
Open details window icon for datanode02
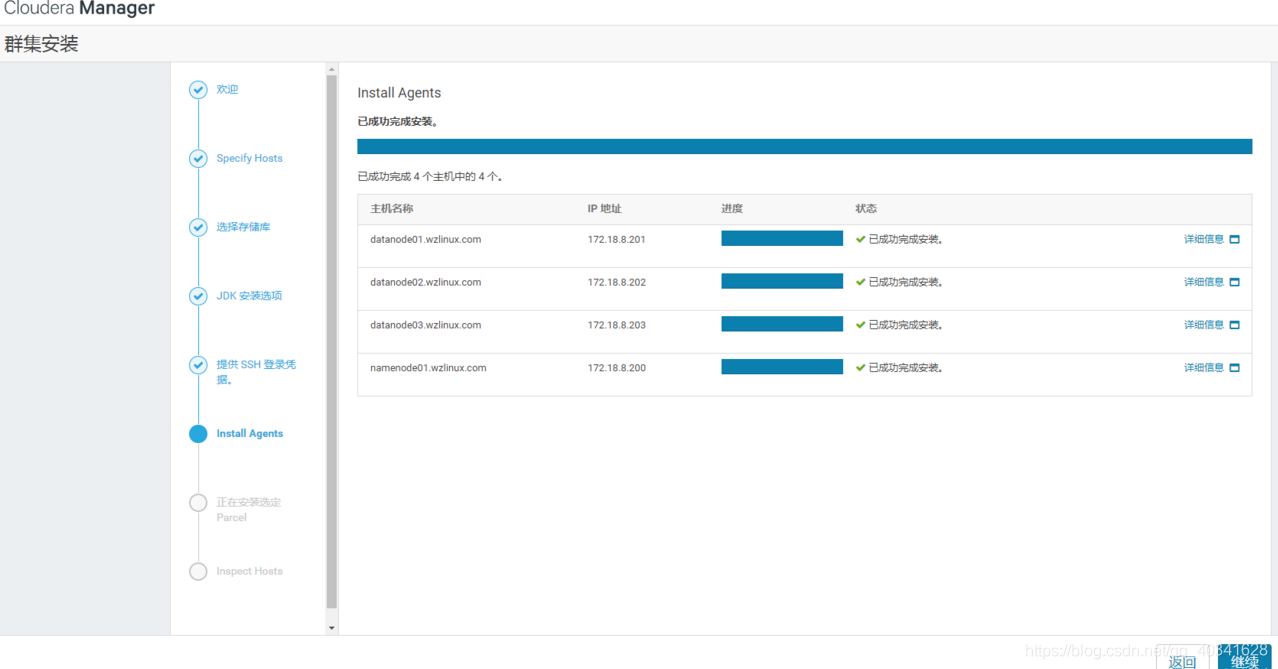pos(1234,283)
